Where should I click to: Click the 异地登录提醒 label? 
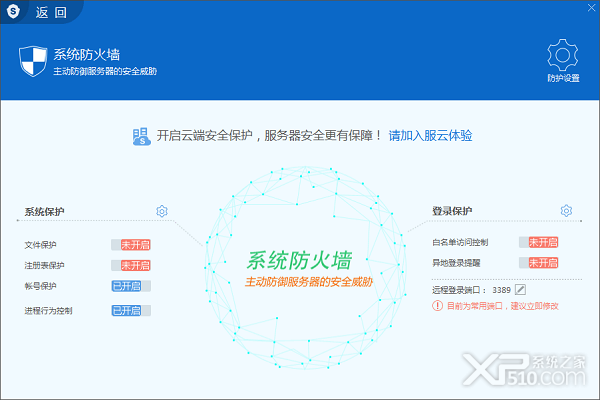[x=456, y=263]
